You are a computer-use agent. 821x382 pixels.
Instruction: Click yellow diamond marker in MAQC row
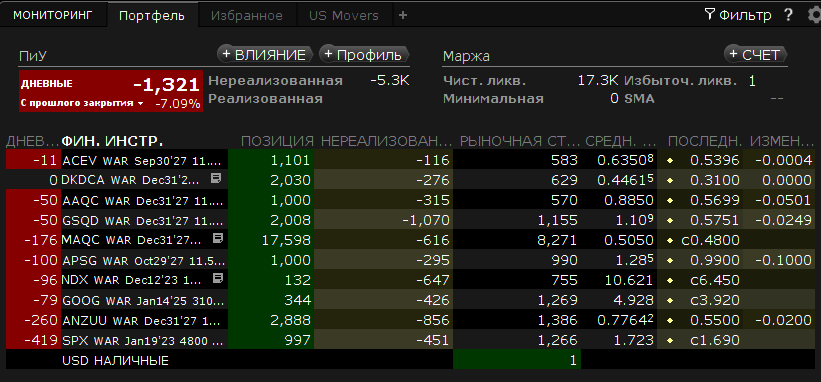pos(670,240)
